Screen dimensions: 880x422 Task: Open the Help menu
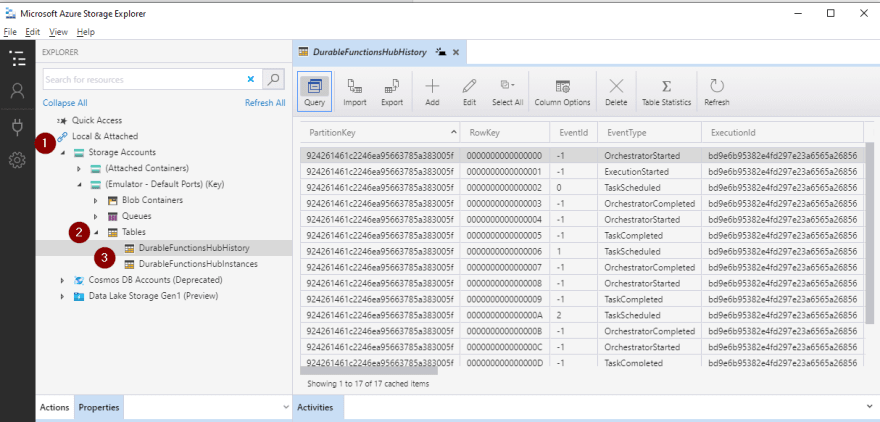pyautogui.click(x=86, y=32)
